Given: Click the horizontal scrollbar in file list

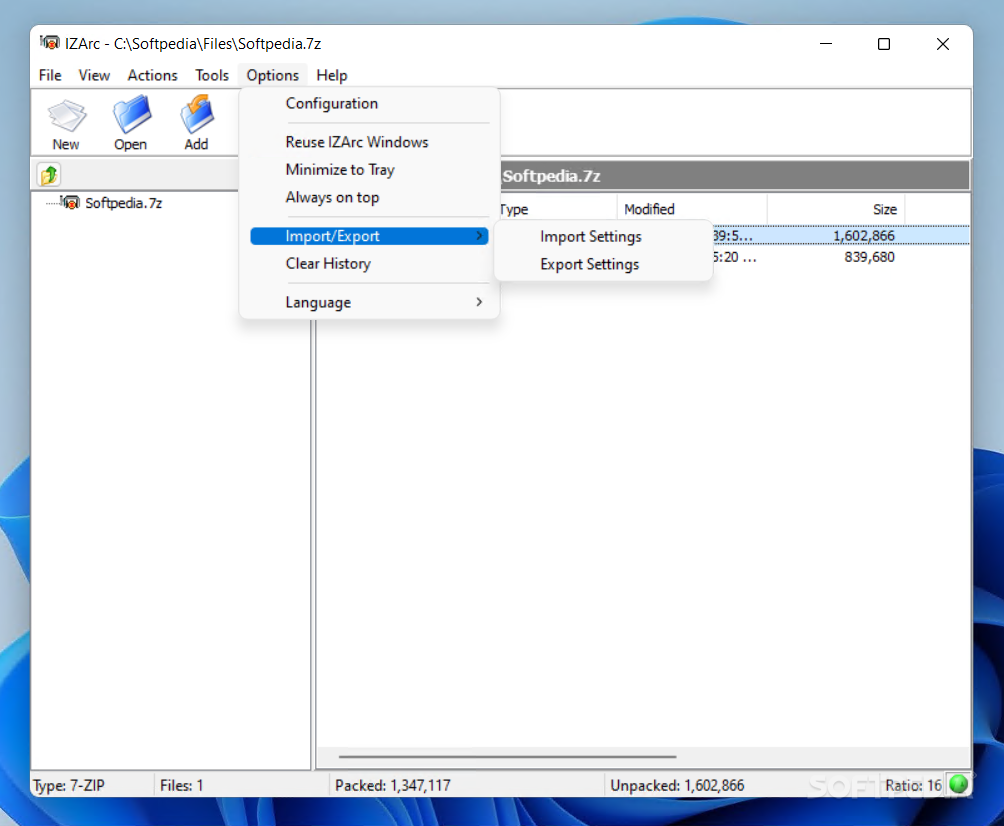Looking at the screenshot, I should click(x=508, y=756).
